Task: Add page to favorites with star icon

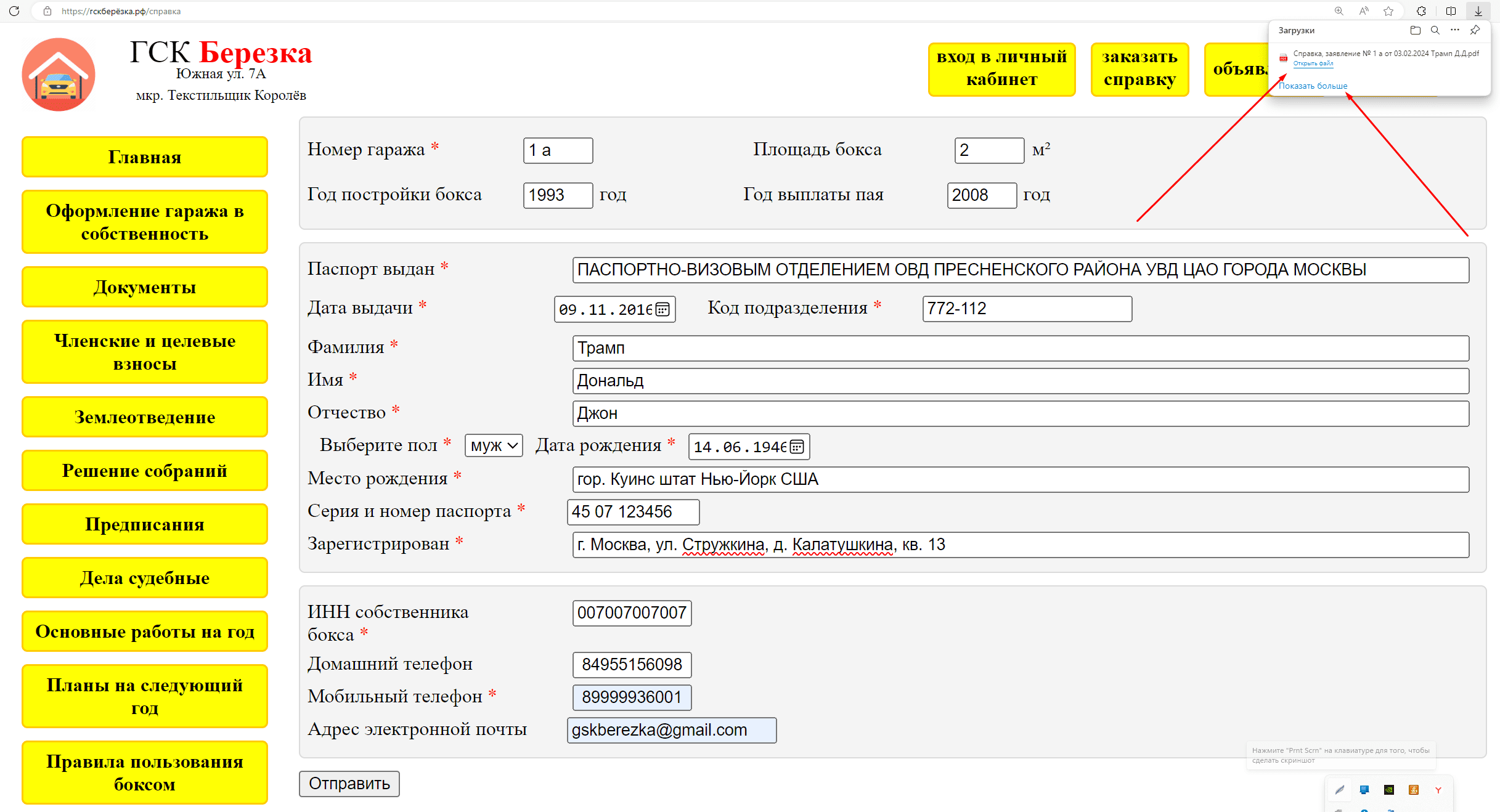Action: coord(1388,11)
